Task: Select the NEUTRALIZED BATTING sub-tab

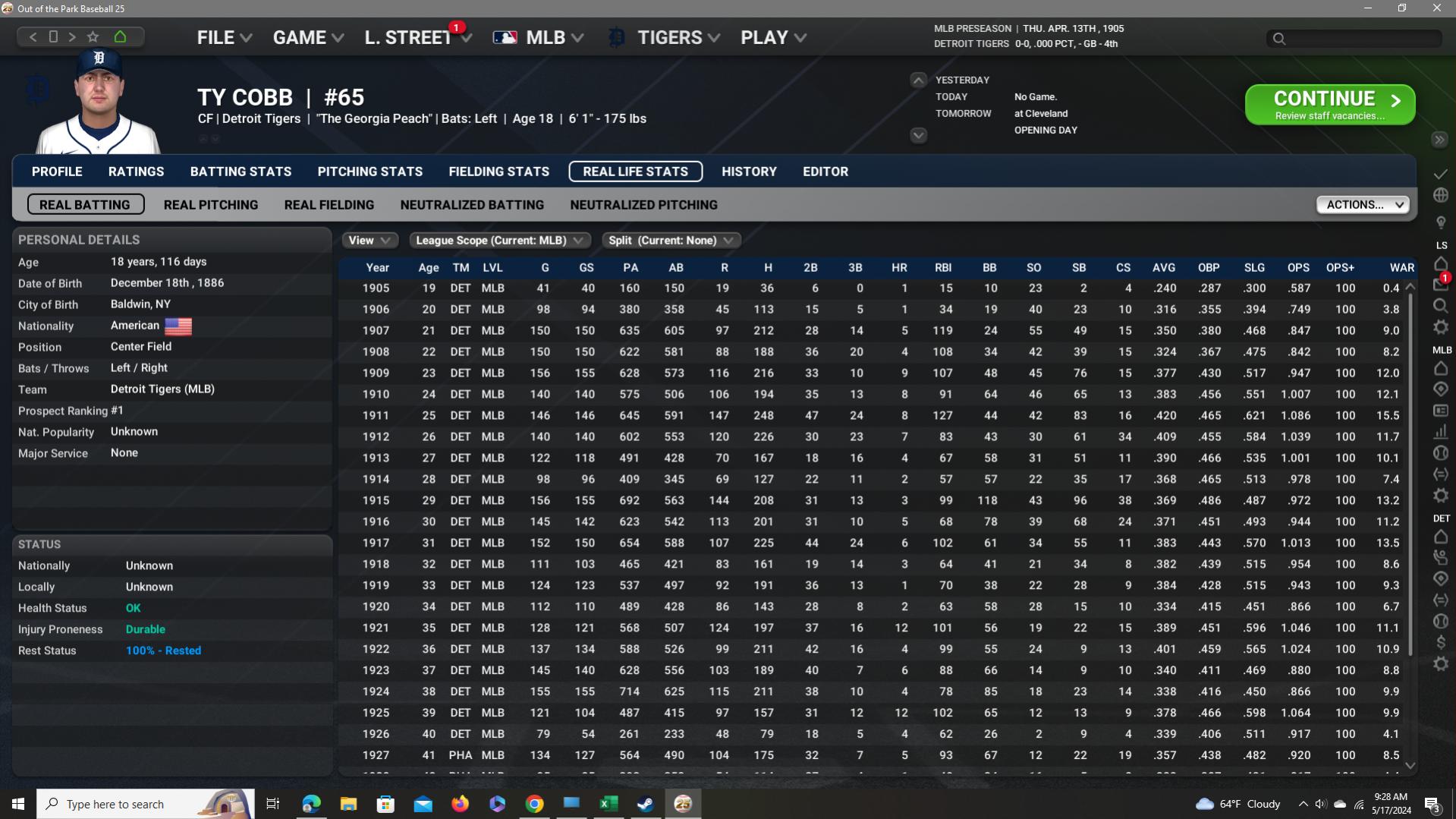Action: [x=472, y=205]
